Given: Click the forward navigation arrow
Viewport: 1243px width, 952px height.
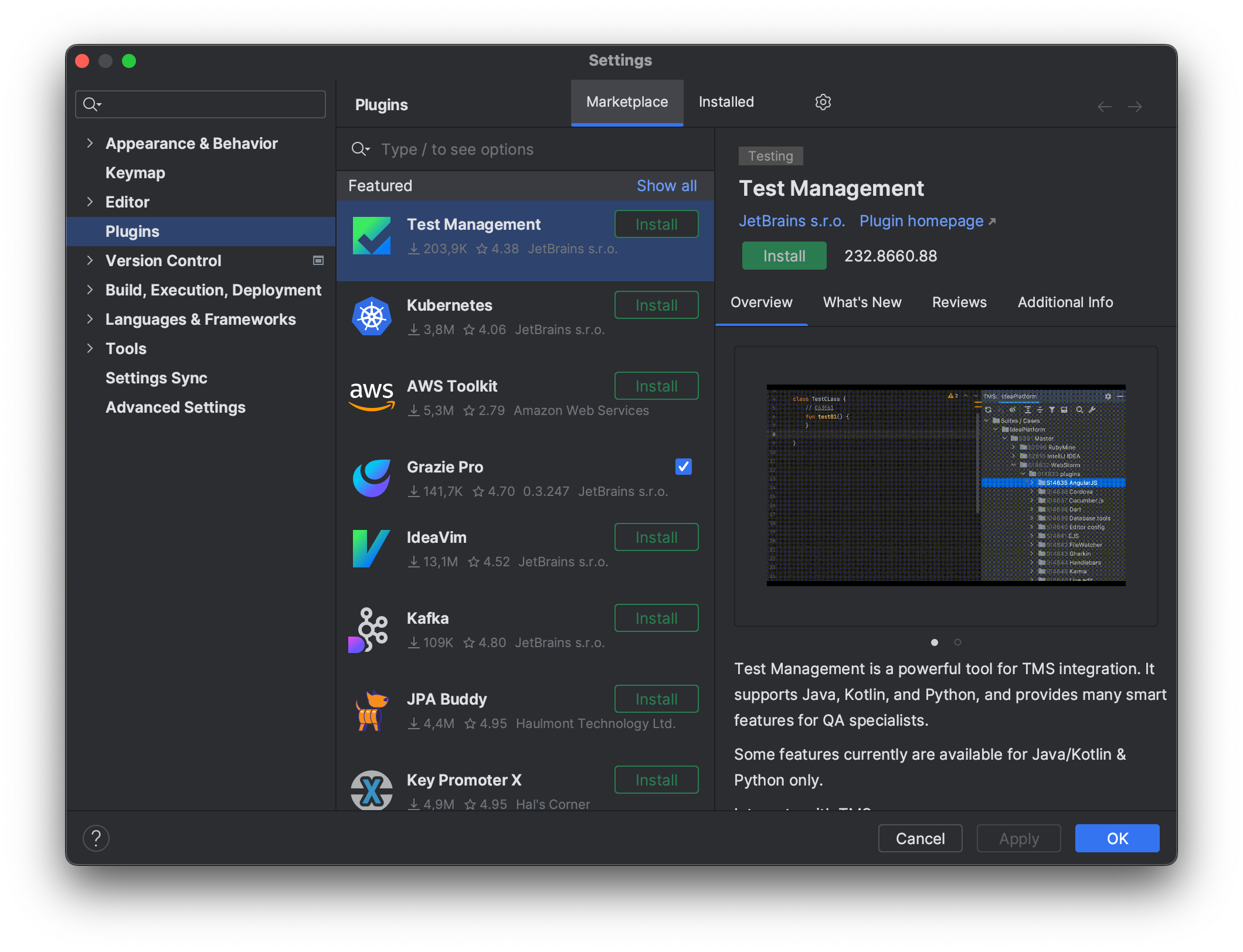Looking at the screenshot, I should [x=1135, y=107].
